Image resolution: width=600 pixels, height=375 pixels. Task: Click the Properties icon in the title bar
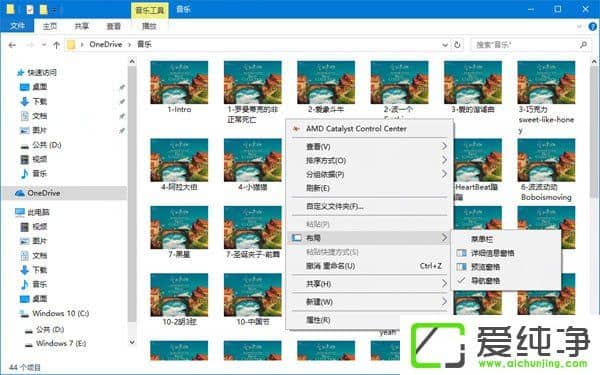(29, 9)
